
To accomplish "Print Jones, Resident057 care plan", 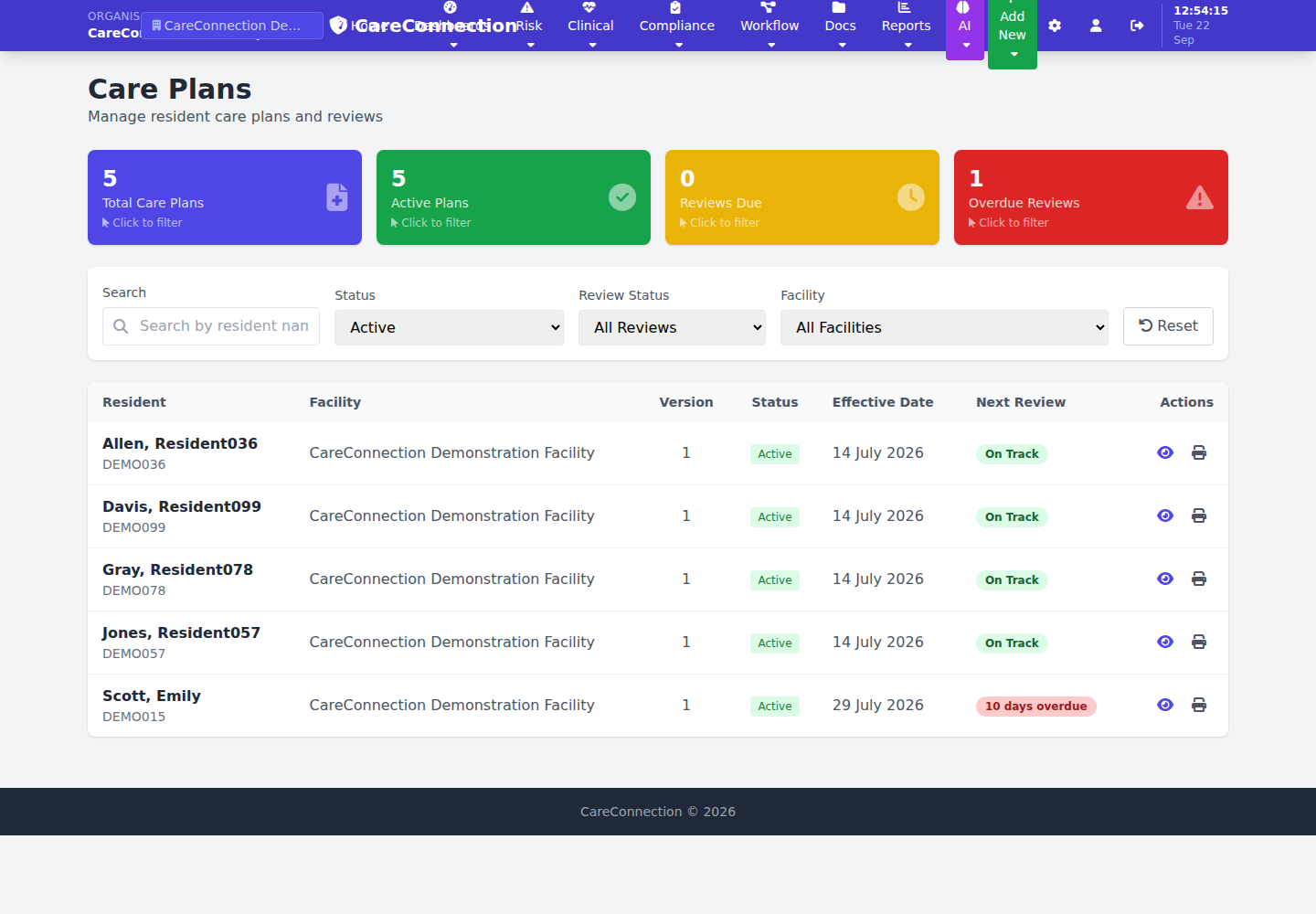I will coord(1199,642).
